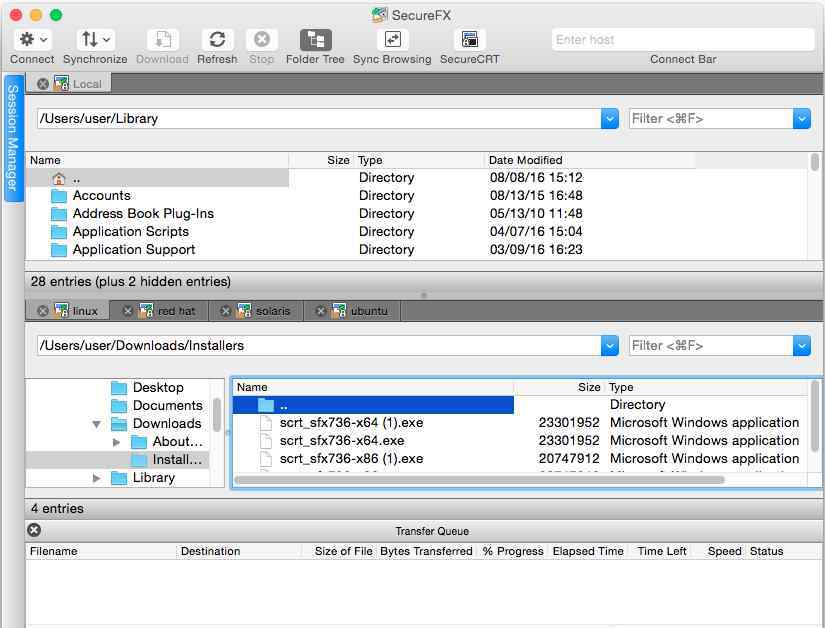This screenshot has height=628, width=825.
Task: Click the Download toolbar icon
Action: tap(163, 39)
